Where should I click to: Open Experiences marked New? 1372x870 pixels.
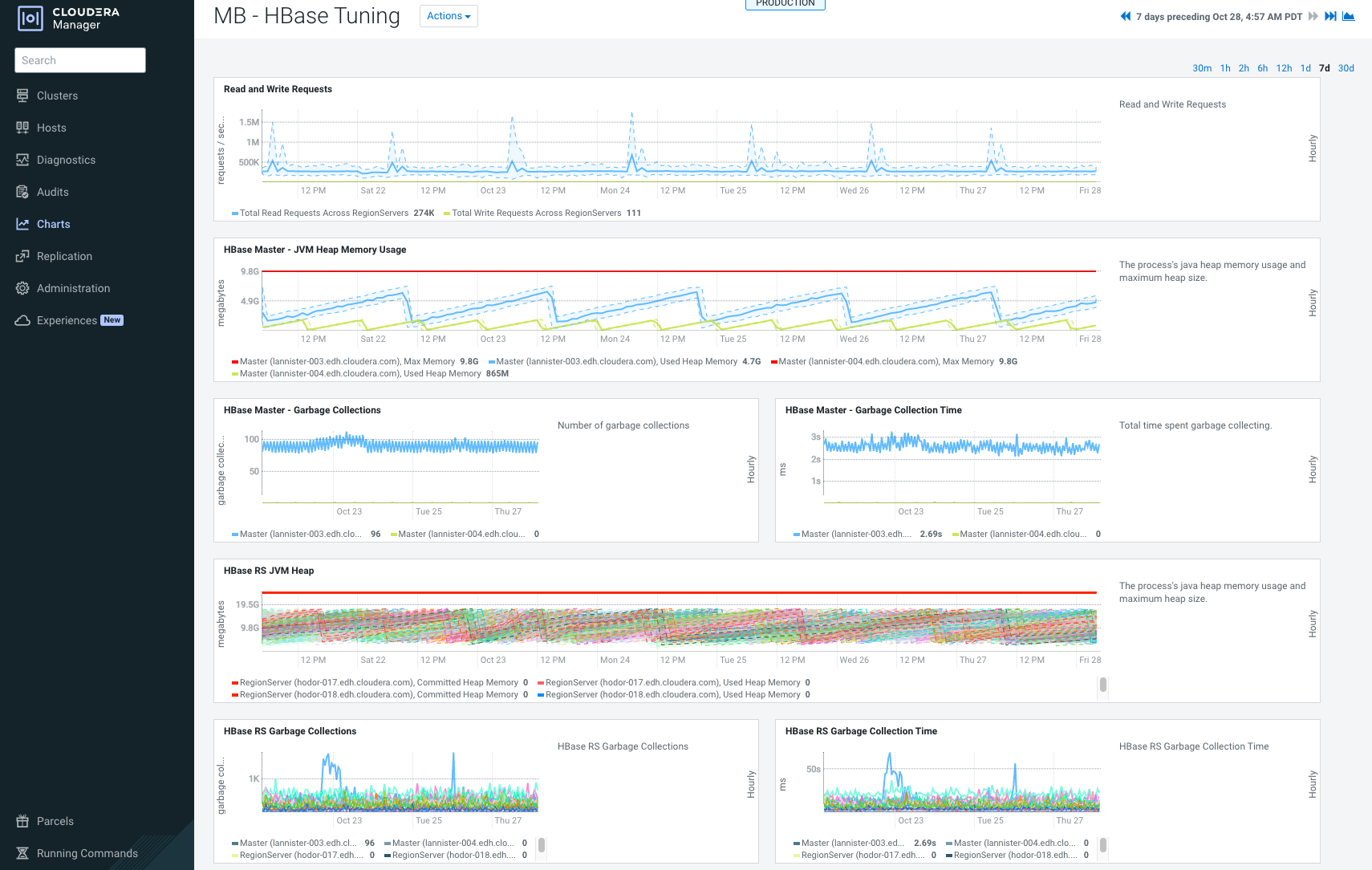(67, 320)
